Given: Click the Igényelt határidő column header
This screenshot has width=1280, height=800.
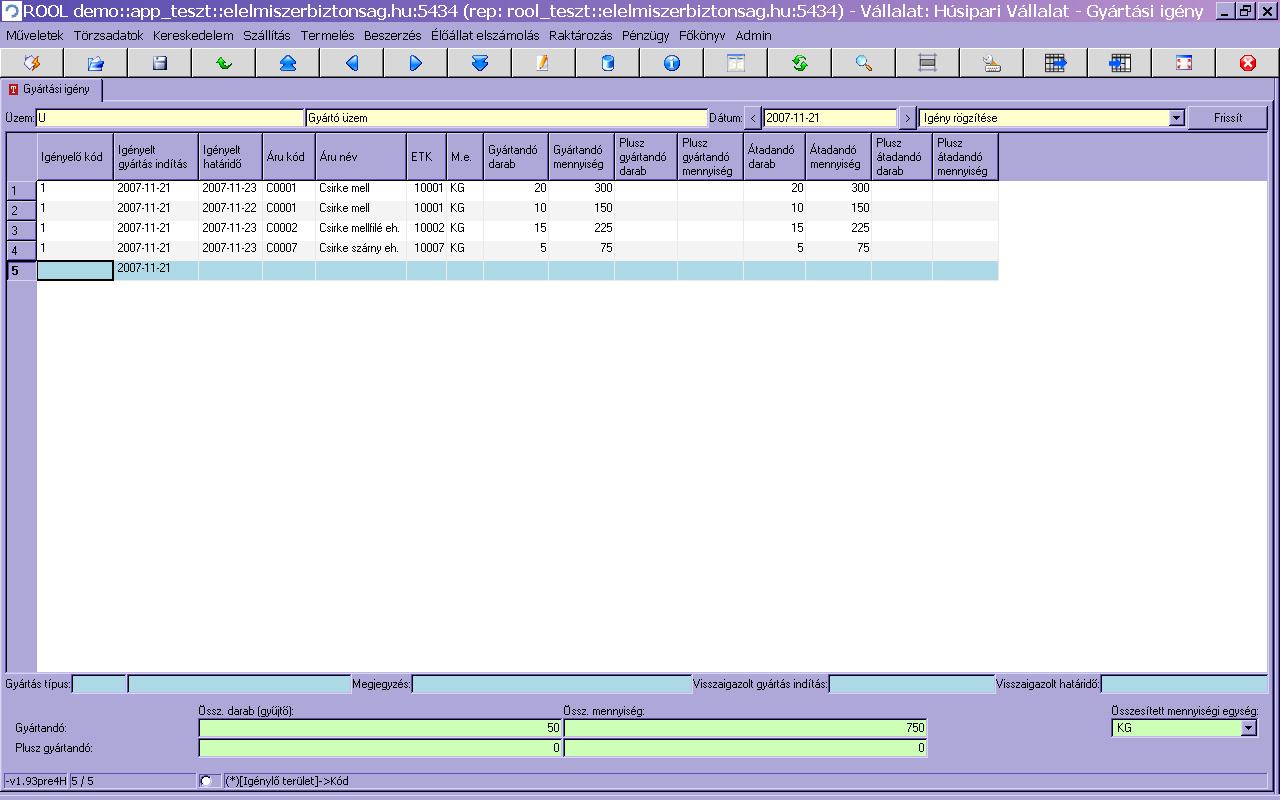Looking at the screenshot, I should [x=230, y=157].
